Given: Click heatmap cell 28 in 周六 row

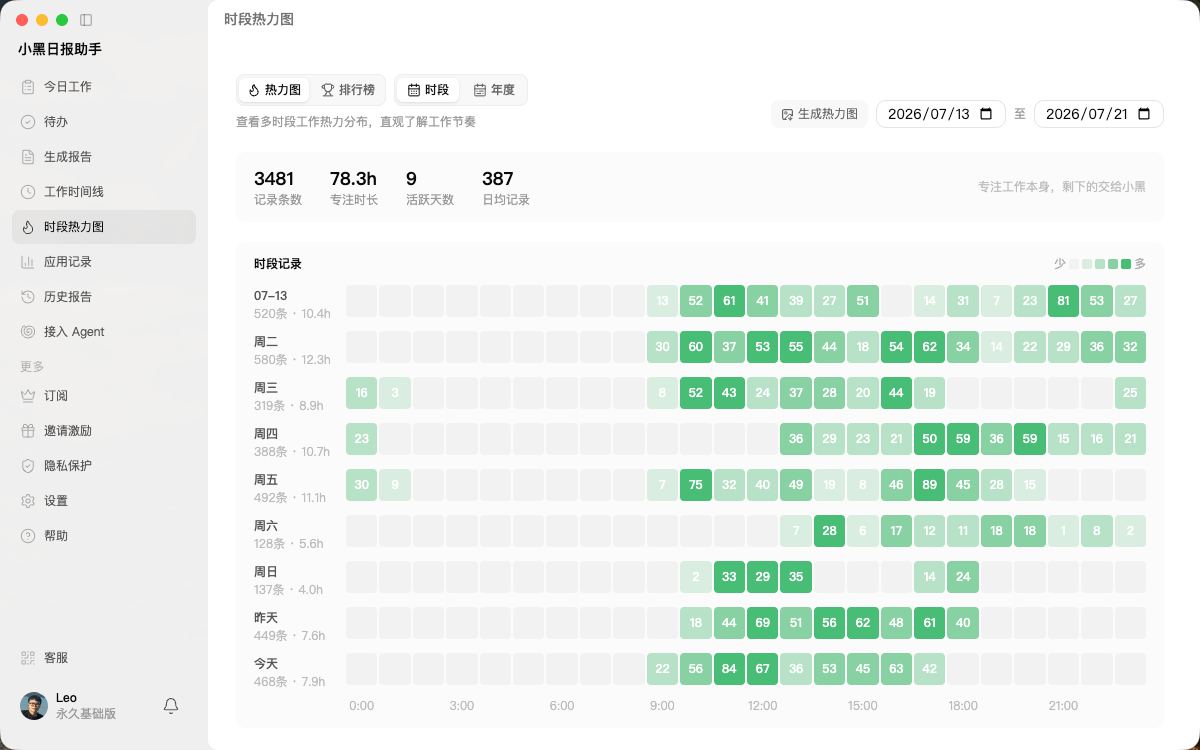Looking at the screenshot, I should point(829,531).
